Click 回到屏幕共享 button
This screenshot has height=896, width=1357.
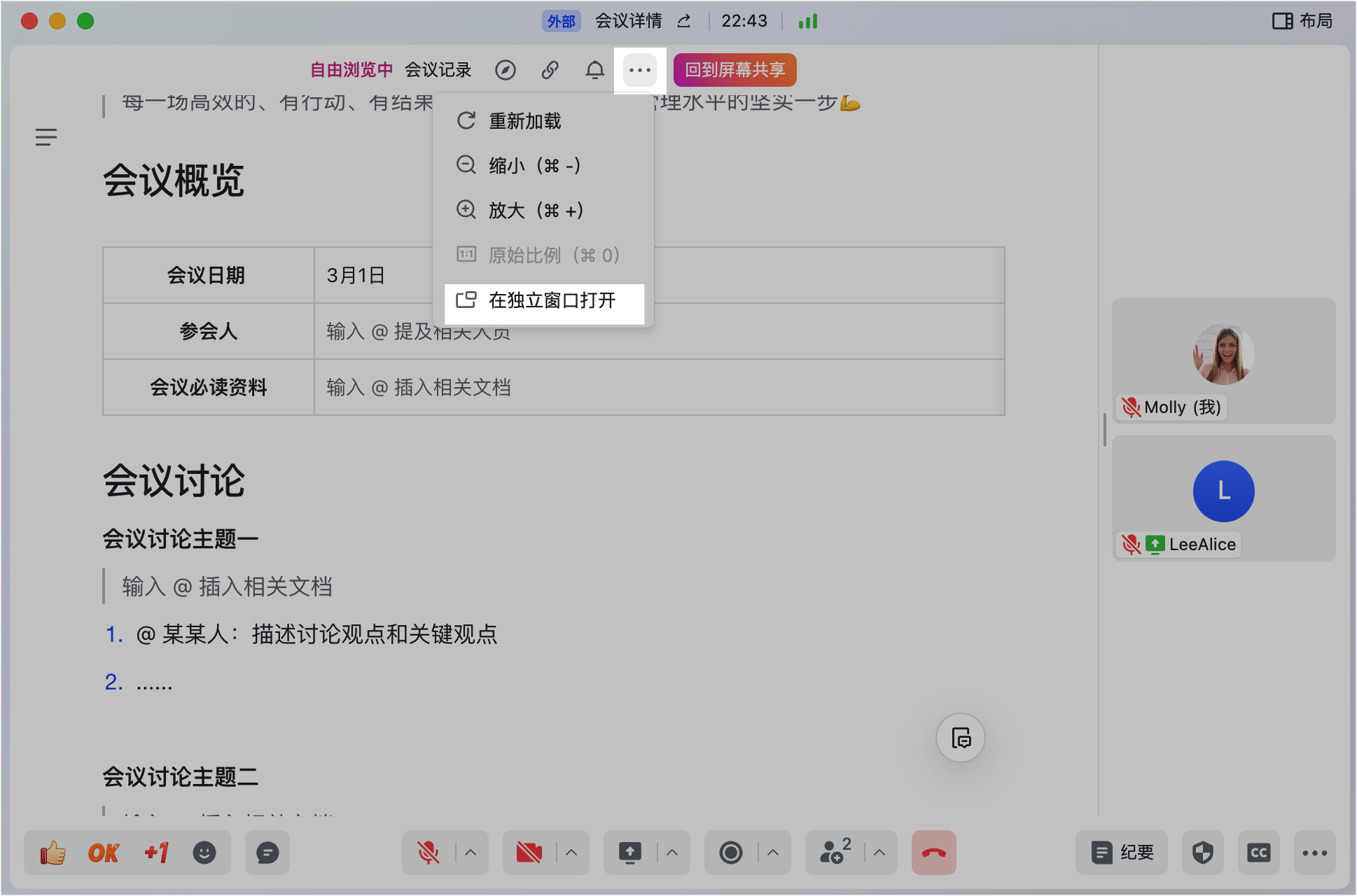coord(735,70)
